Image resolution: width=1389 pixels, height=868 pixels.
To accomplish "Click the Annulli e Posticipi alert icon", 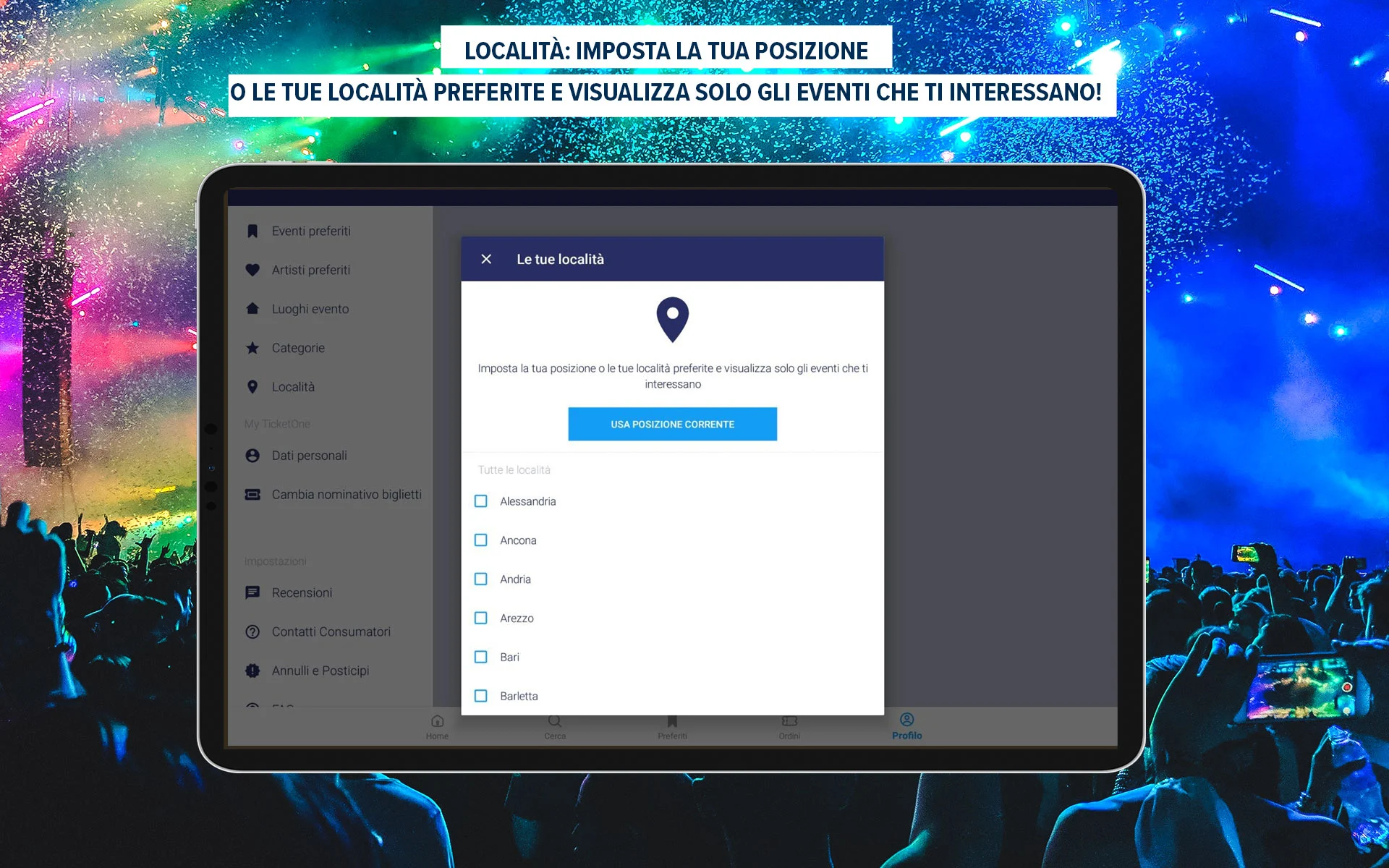I will coord(252,671).
